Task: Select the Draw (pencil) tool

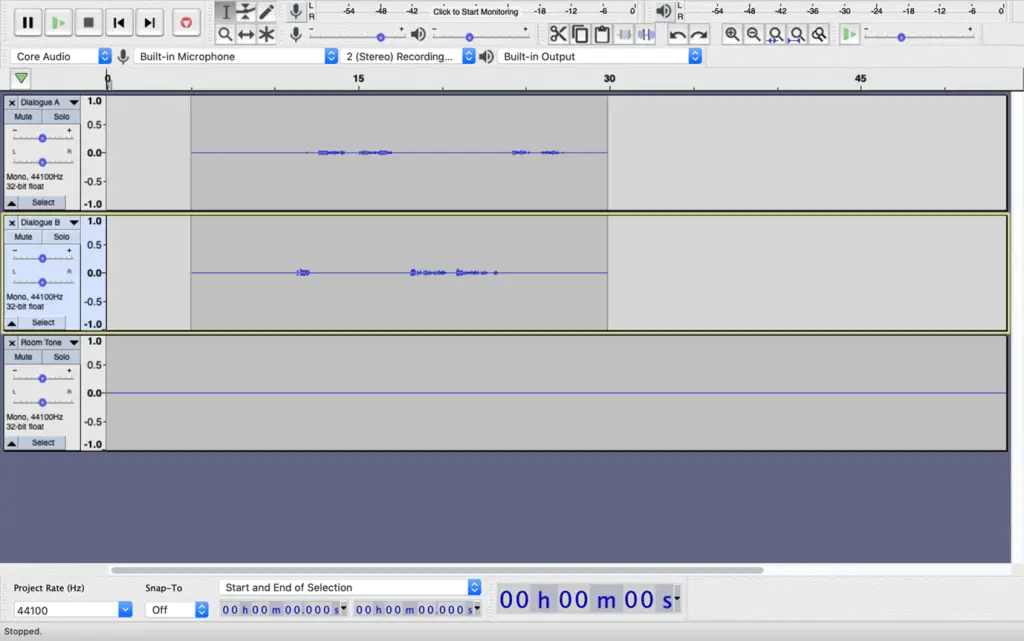Action: pos(266,12)
